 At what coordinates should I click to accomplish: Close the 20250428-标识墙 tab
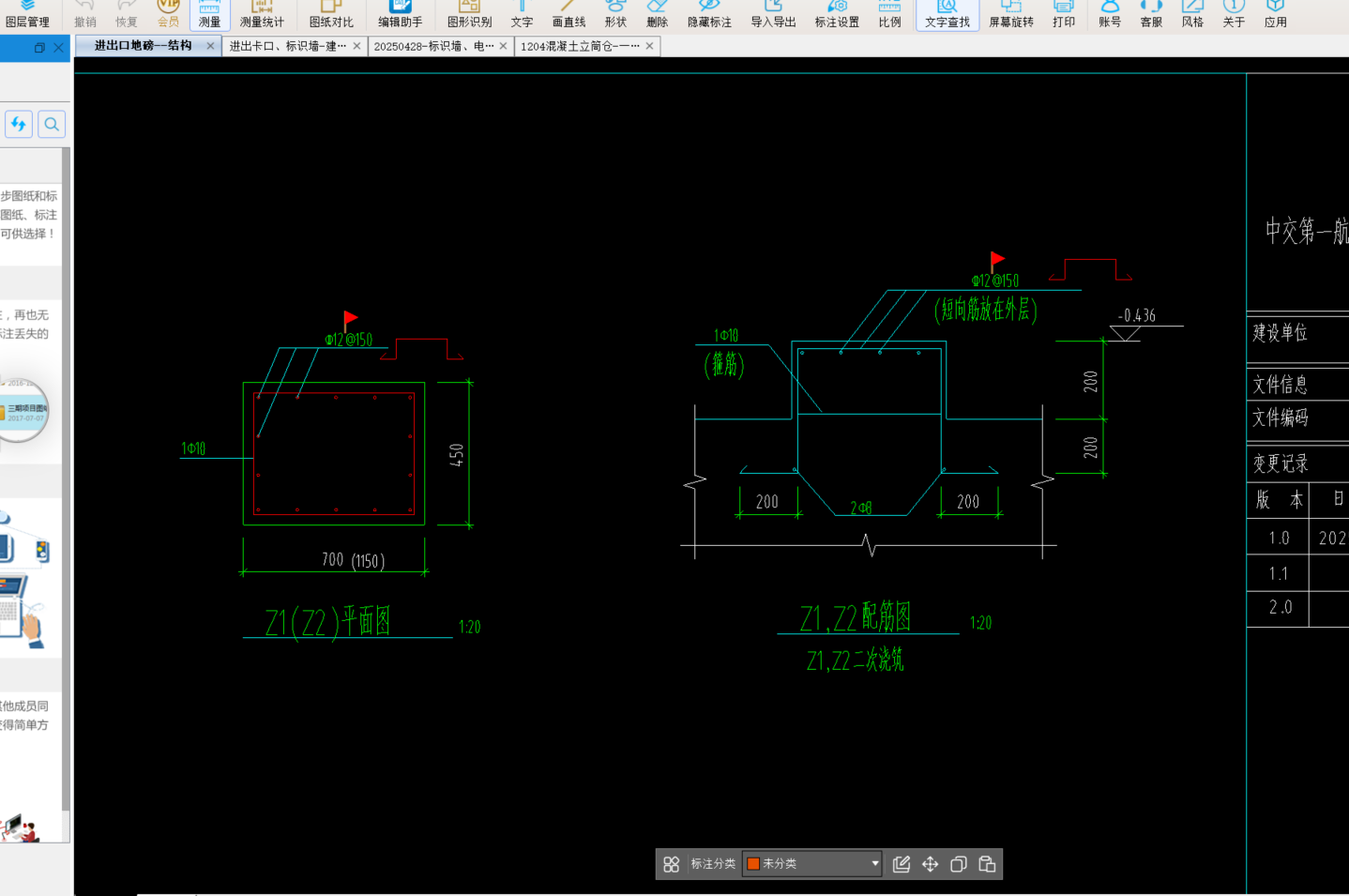503,45
